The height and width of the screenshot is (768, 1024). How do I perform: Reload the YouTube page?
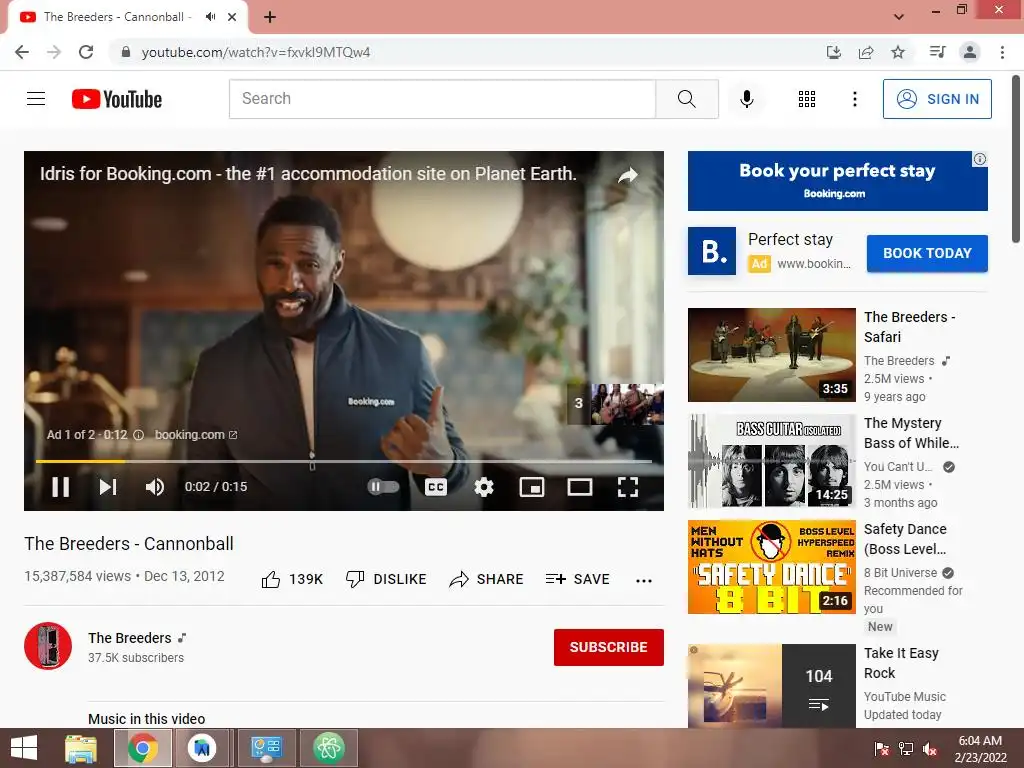(86, 52)
